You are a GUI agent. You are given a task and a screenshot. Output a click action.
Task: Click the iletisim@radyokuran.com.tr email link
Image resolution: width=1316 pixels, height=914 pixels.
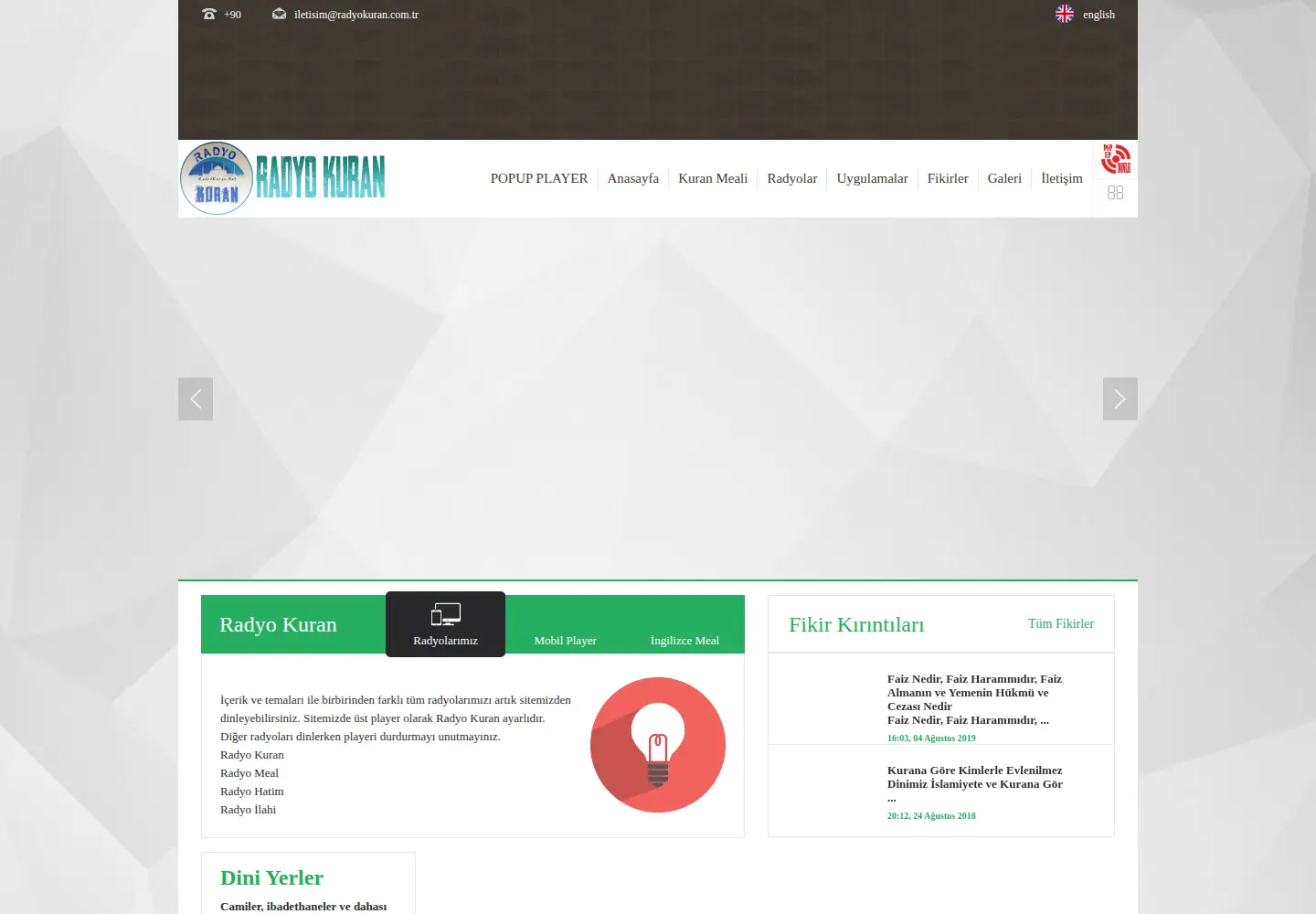click(x=356, y=15)
